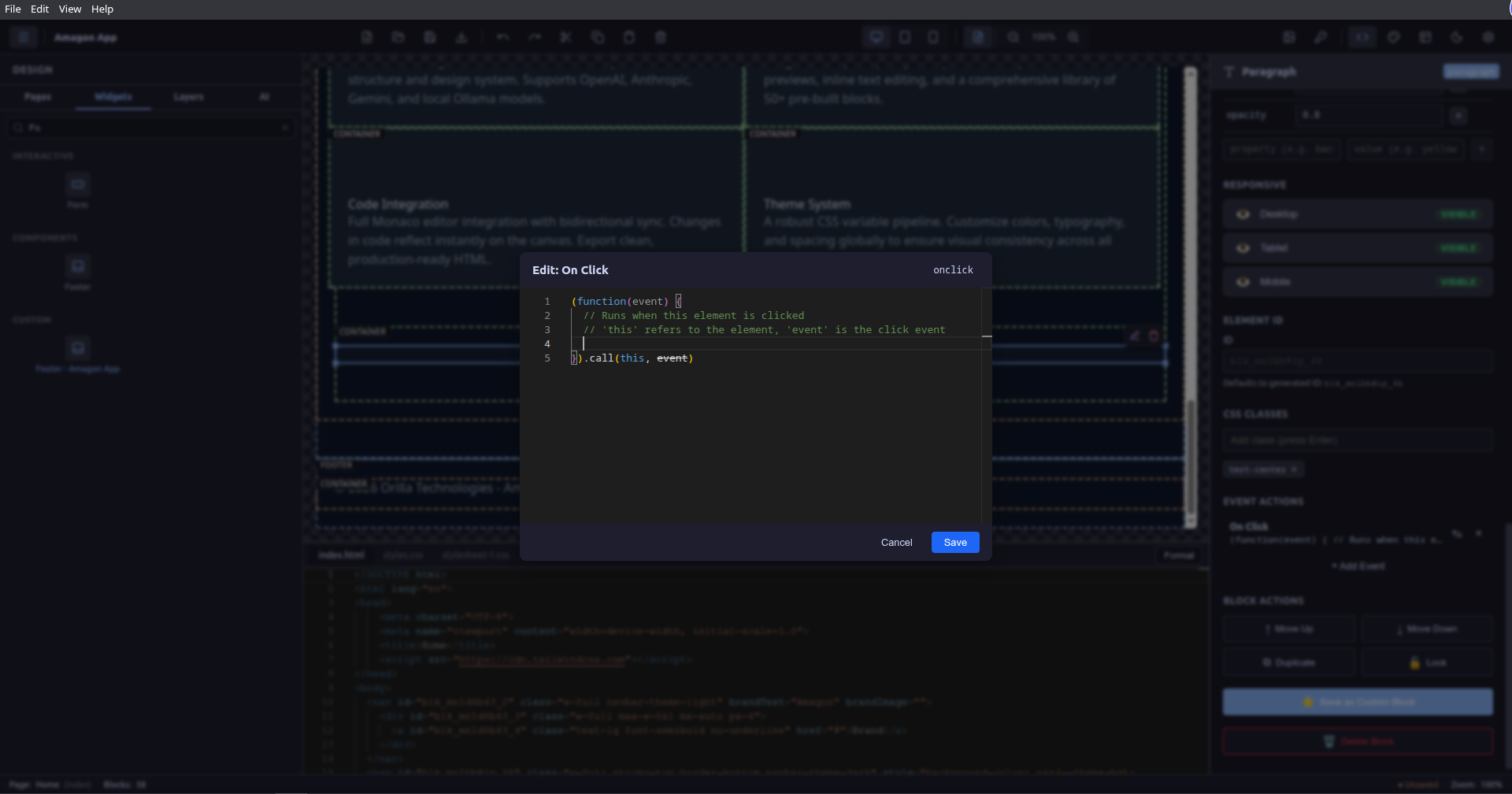Click the settings gear icon top right
Image resolution: width=1512 pixels, height=794 pixels.
point(1488,37)
